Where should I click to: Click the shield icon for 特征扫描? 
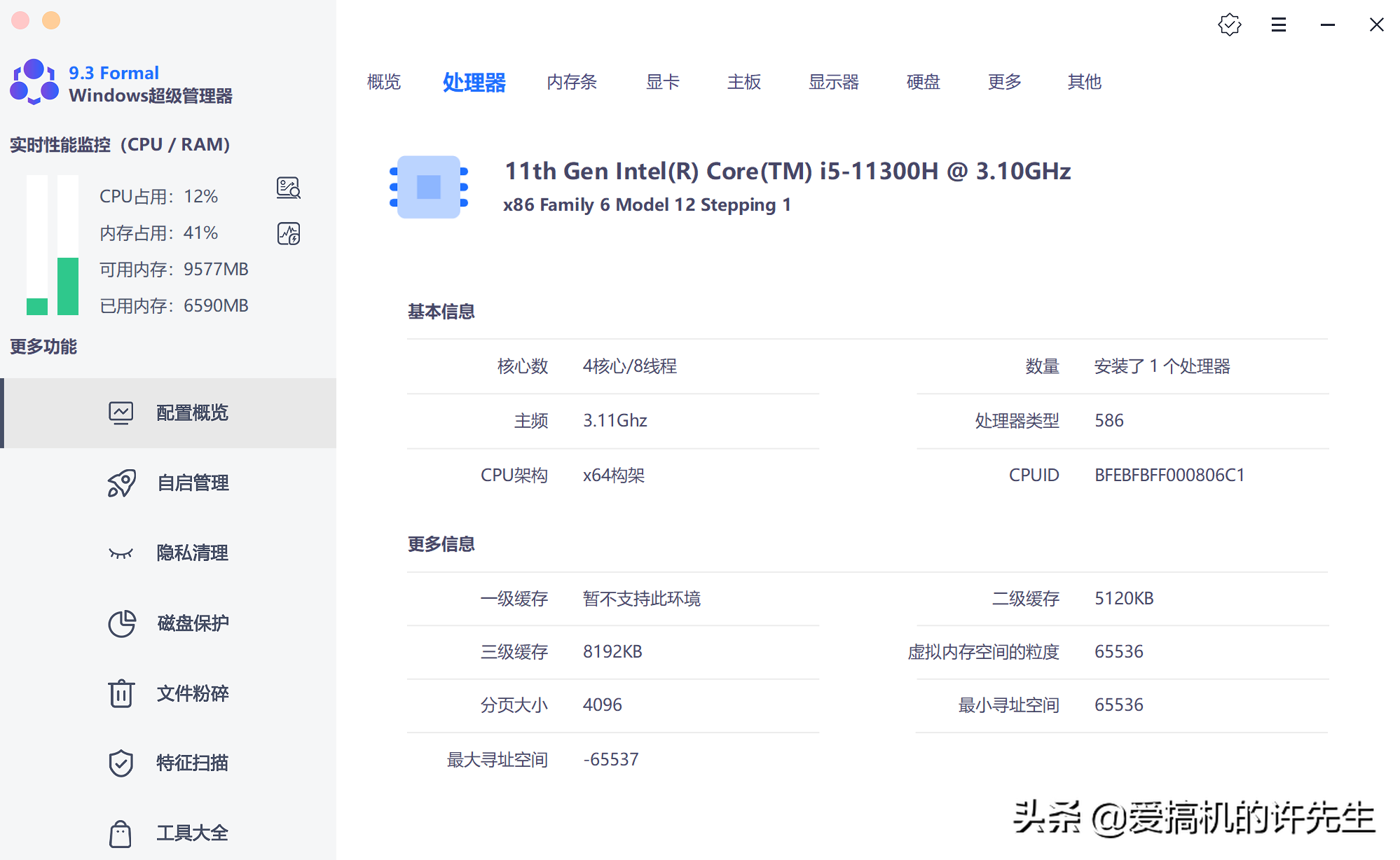click(121, 763)
